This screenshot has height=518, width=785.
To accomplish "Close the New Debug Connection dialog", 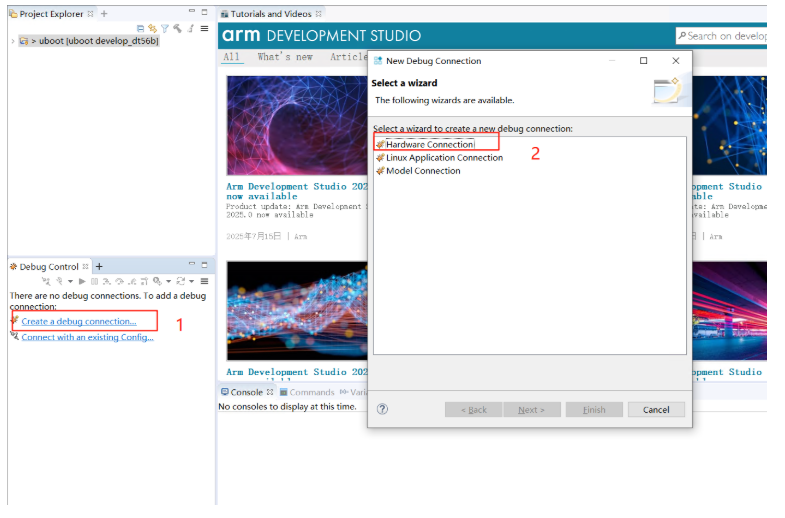I will click(x=675, y=61).
